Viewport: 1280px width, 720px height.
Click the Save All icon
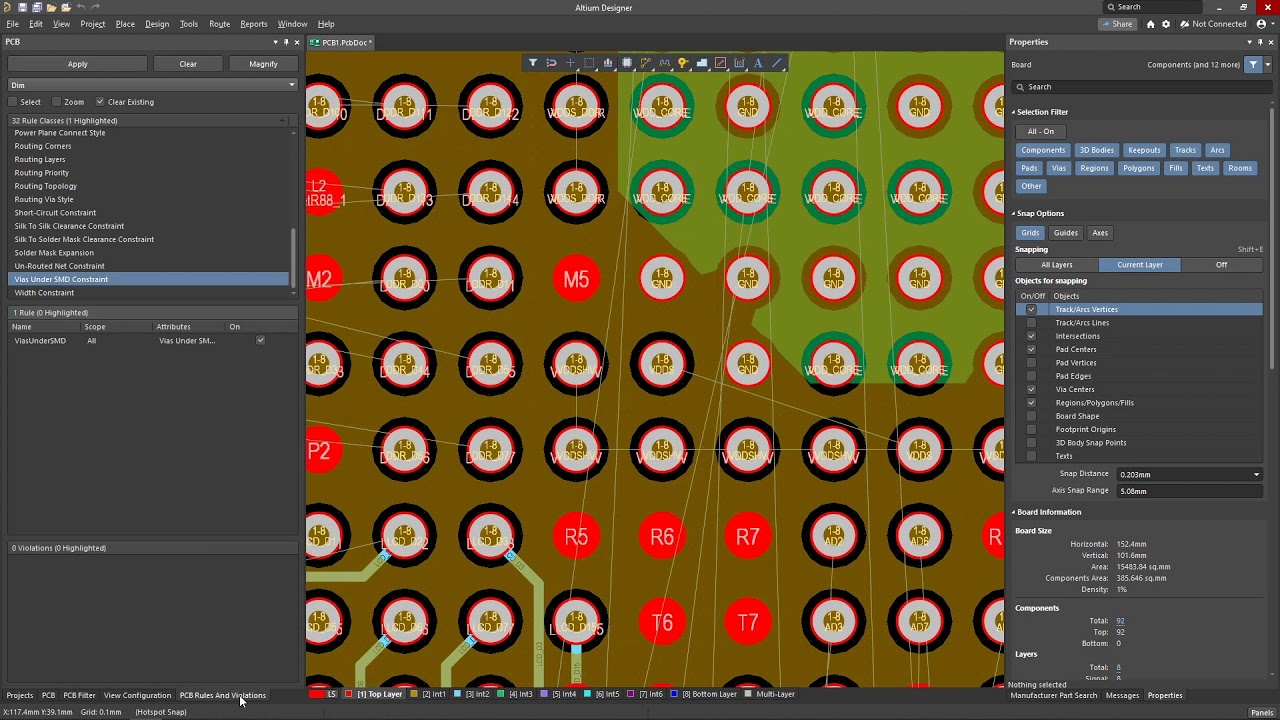pyautogui.click(x=37, y=7)
